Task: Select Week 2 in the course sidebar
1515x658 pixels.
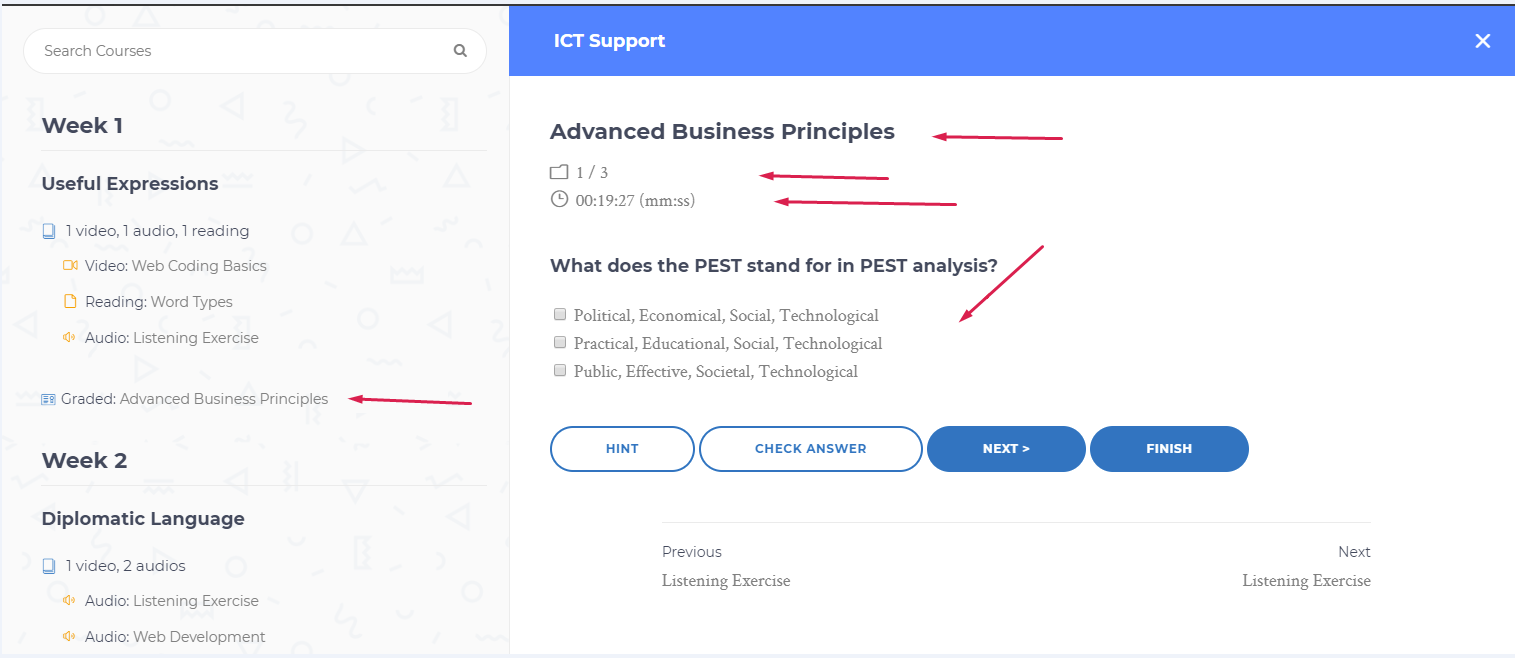Action: point(82,460)
